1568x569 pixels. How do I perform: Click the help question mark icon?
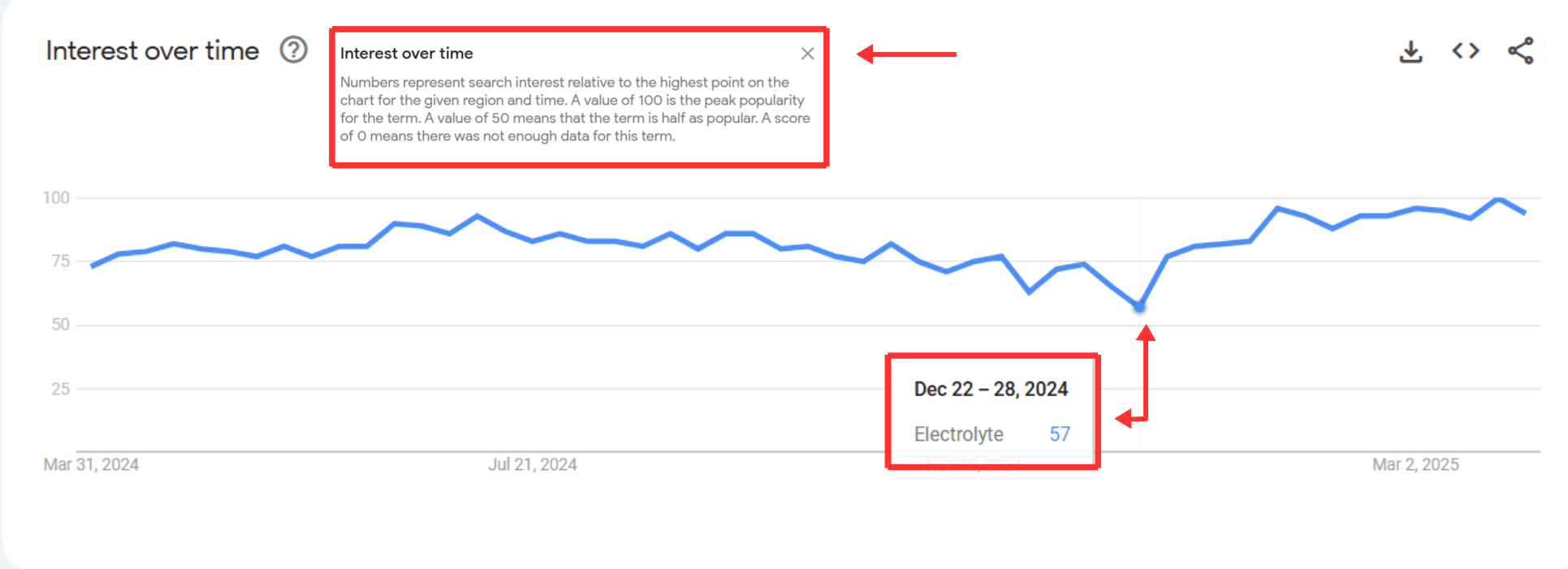293,50
